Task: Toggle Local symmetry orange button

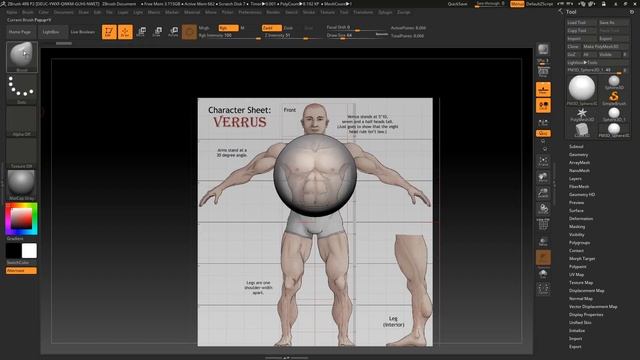Action: (543, 106)
